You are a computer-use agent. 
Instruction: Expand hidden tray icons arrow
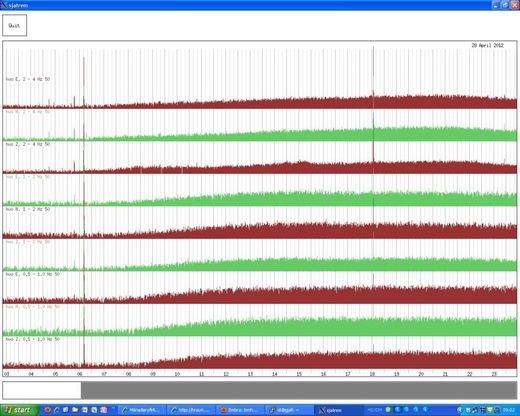pos(460,410)
